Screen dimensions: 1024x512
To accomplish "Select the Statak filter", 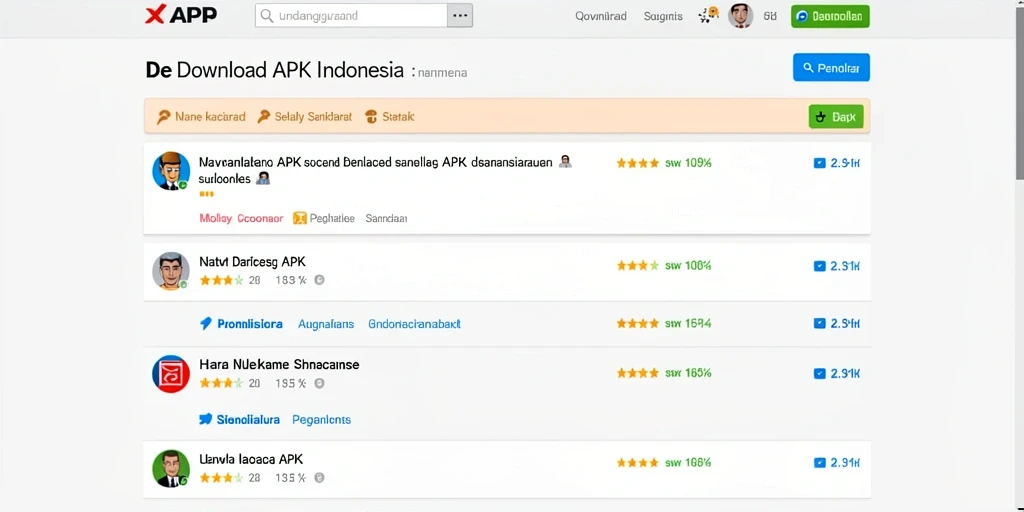I will tap(390, 117).
